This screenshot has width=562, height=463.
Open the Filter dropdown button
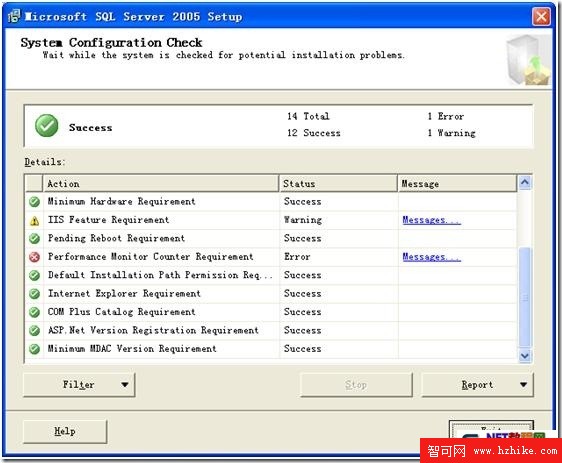pyautogui.click(x=79, y=385)
